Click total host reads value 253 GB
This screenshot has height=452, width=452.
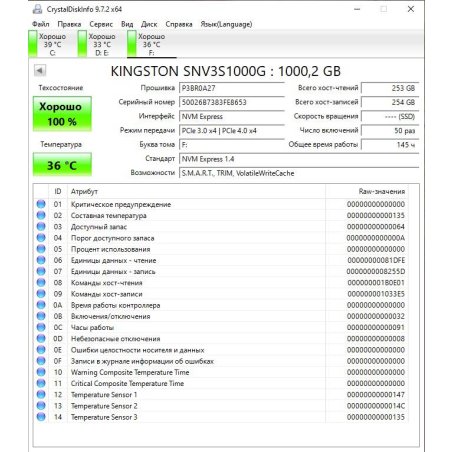click(390, 88)
